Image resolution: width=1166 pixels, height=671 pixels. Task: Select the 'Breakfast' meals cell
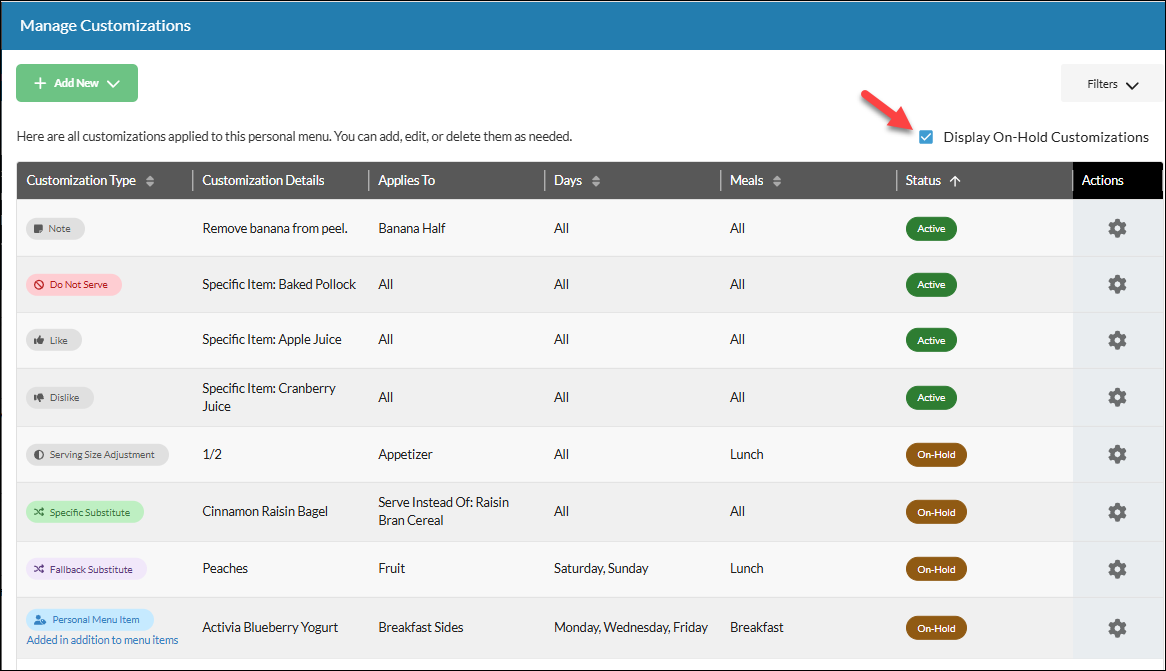tap(756, 627)
